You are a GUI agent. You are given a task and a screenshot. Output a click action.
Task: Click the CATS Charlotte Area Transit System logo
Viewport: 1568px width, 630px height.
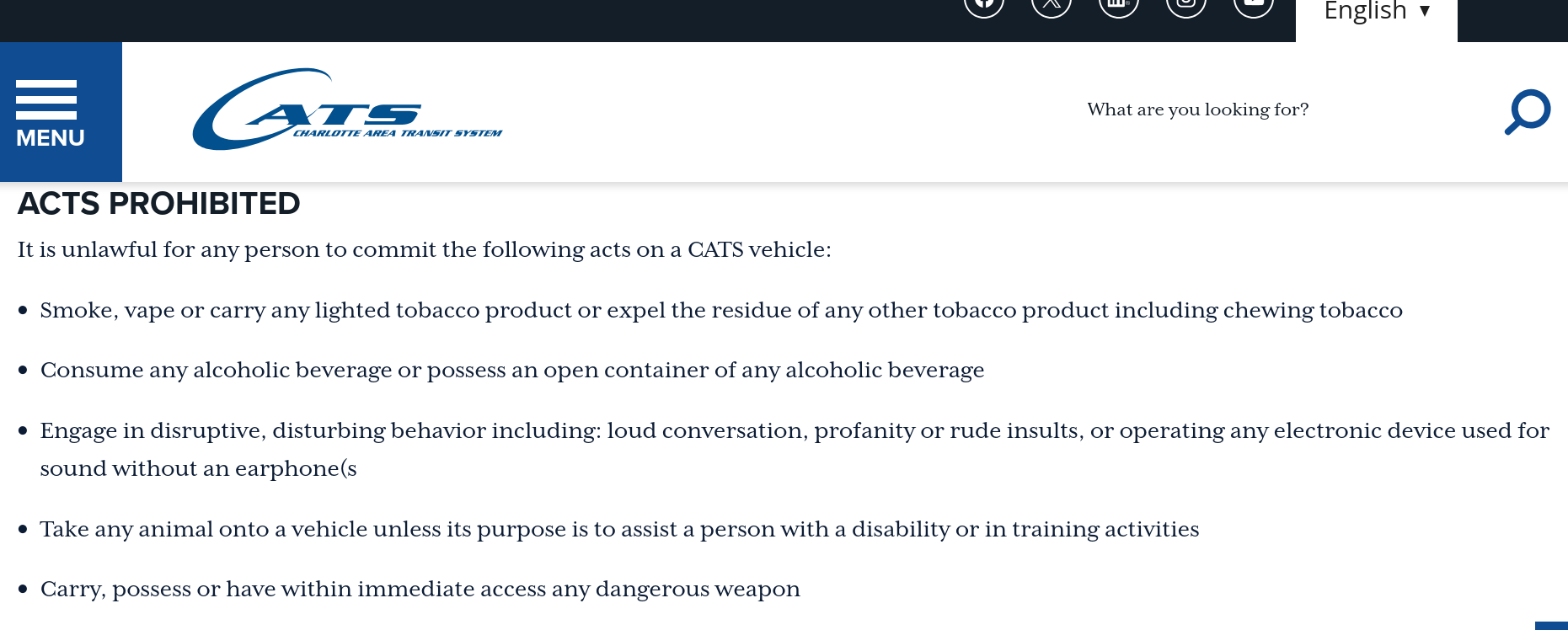pyautogui.click(x=347, y=110)
